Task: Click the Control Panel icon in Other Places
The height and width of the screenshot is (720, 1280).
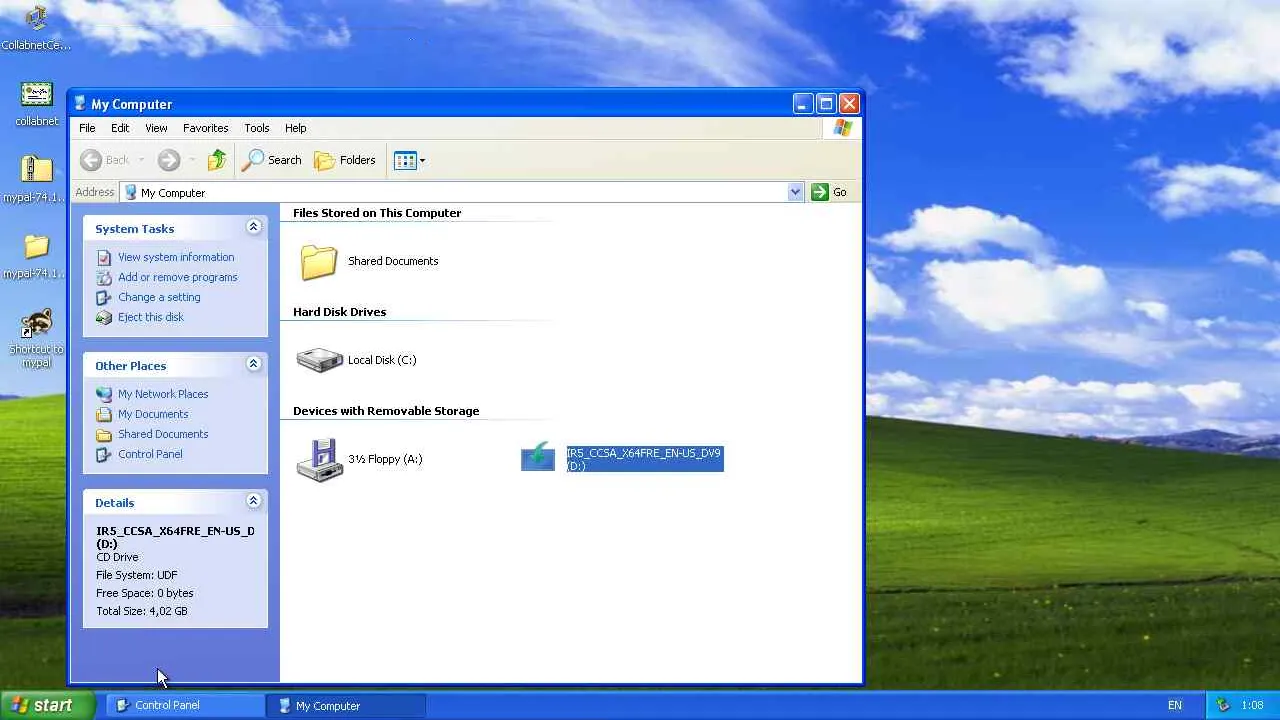Action: click(x=104, y=454)
